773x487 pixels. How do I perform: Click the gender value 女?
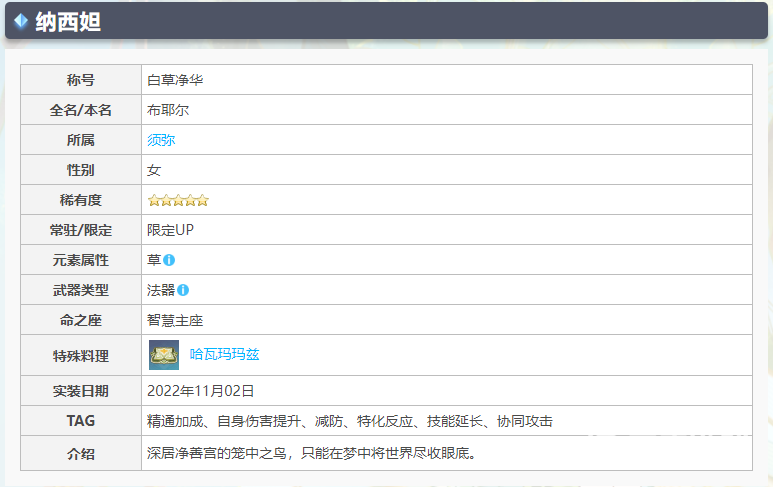[x=154, y=170]
